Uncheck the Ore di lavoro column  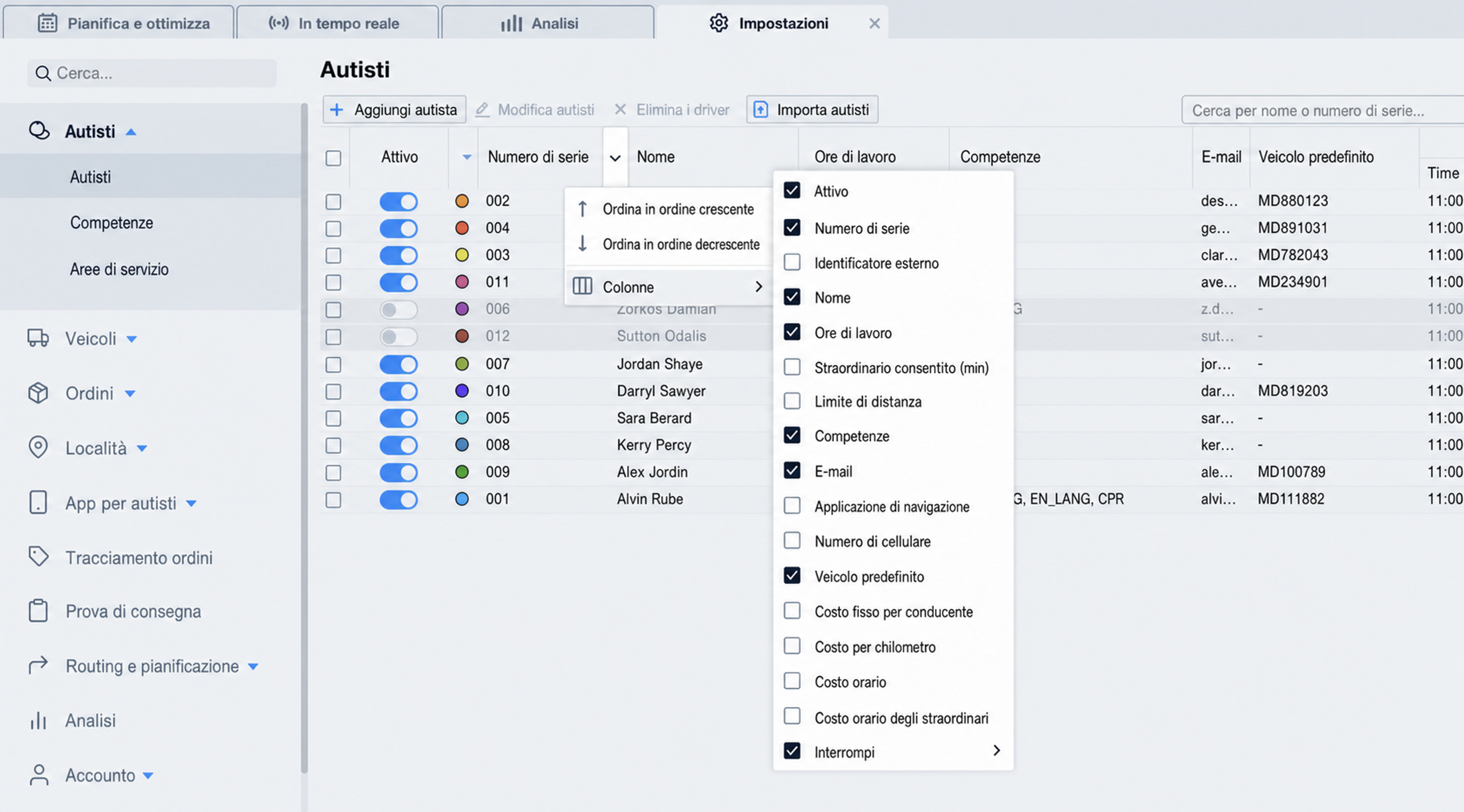coord(792,332)
